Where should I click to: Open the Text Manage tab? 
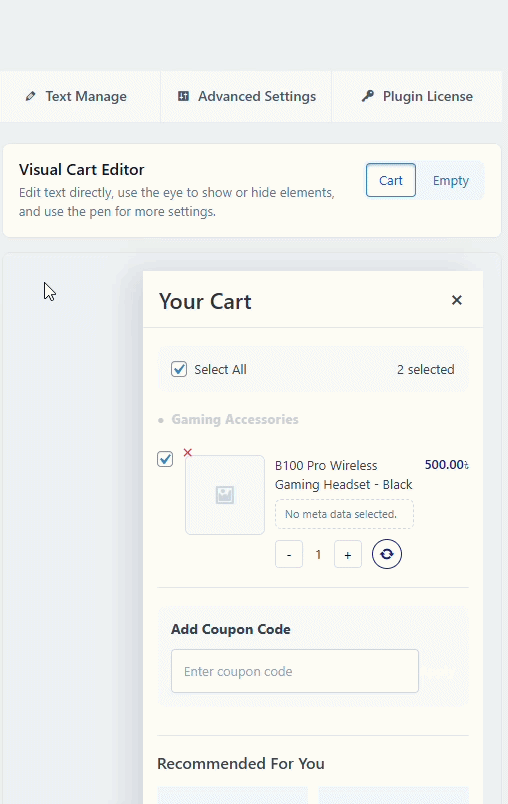tap(76, 96)
